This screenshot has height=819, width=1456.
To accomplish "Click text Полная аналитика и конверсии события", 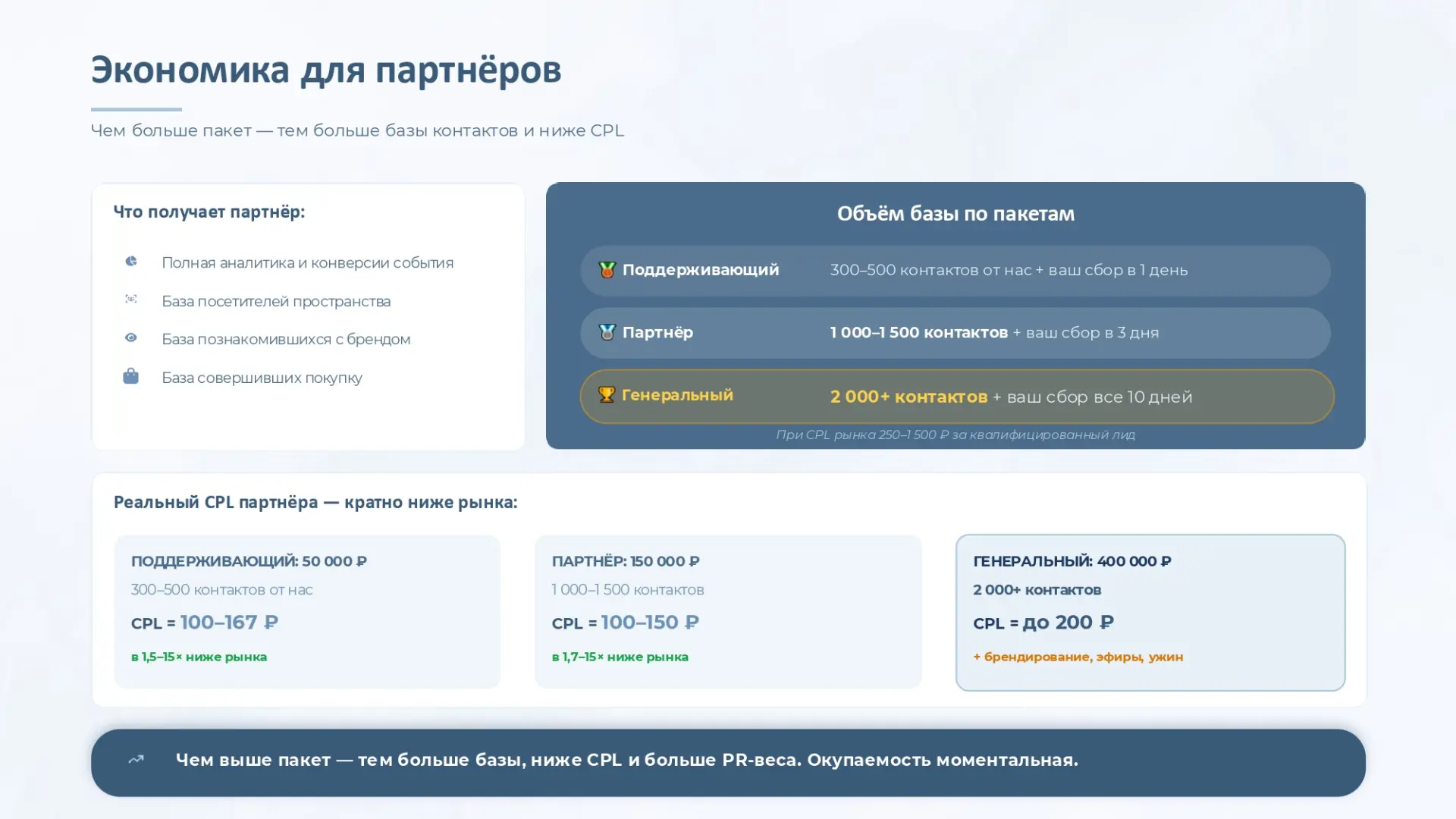I will pyautogui.click(x=307, y=263).
